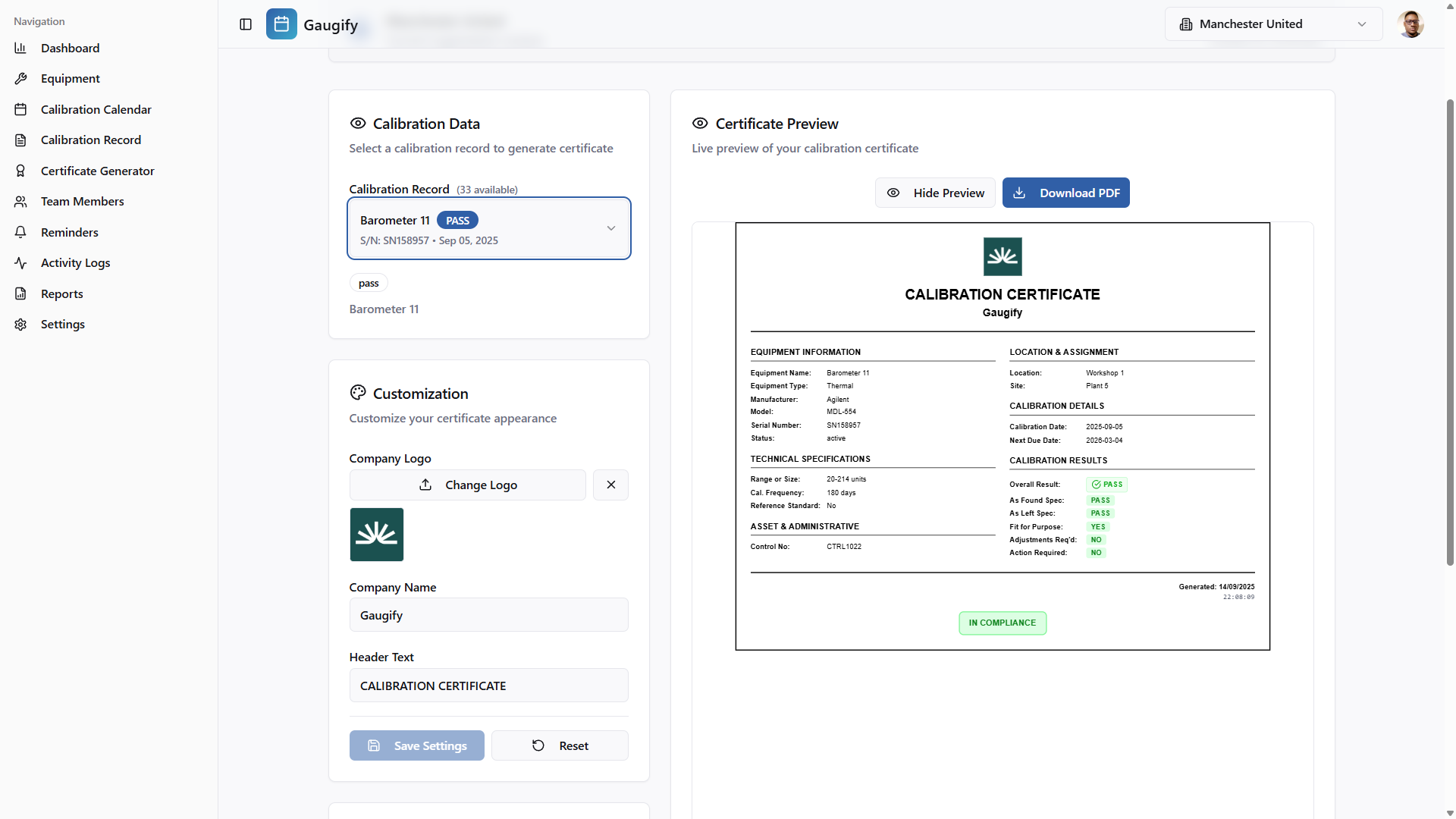Viewport: 1456px width, 819px height.
Task: Click the Activity Logs pulse icon
Action: 20,263
